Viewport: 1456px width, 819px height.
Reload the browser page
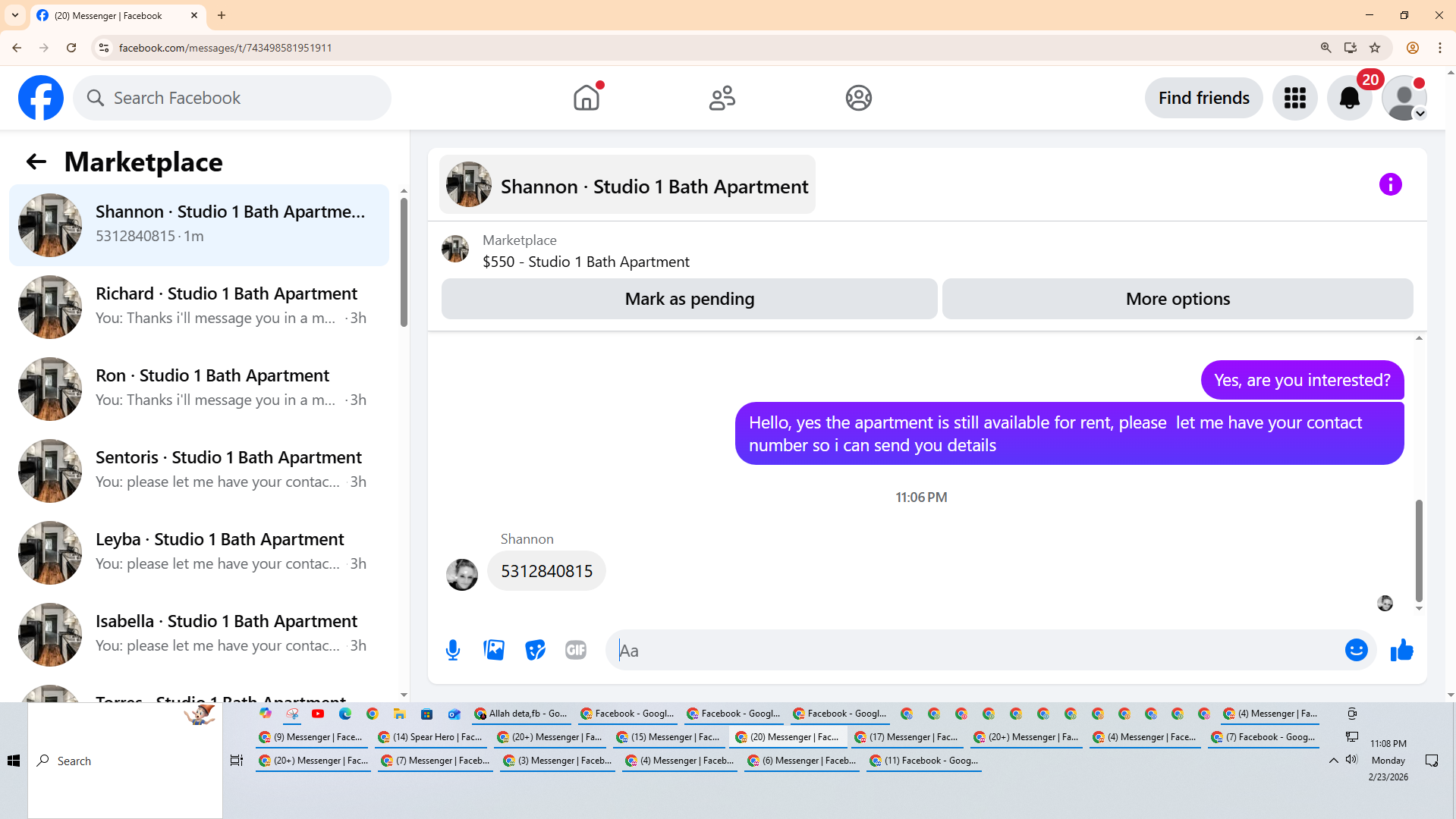[71, 48]
